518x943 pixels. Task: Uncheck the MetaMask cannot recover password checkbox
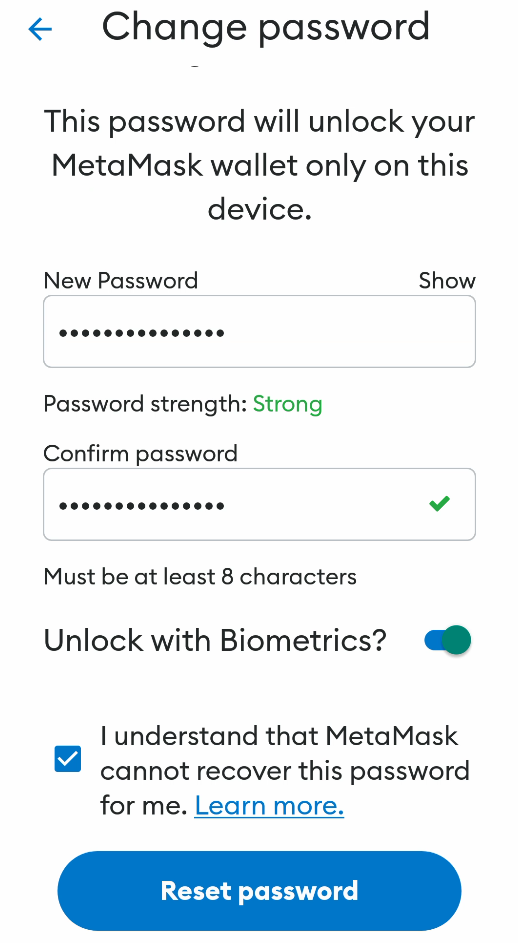coord(67,758)
